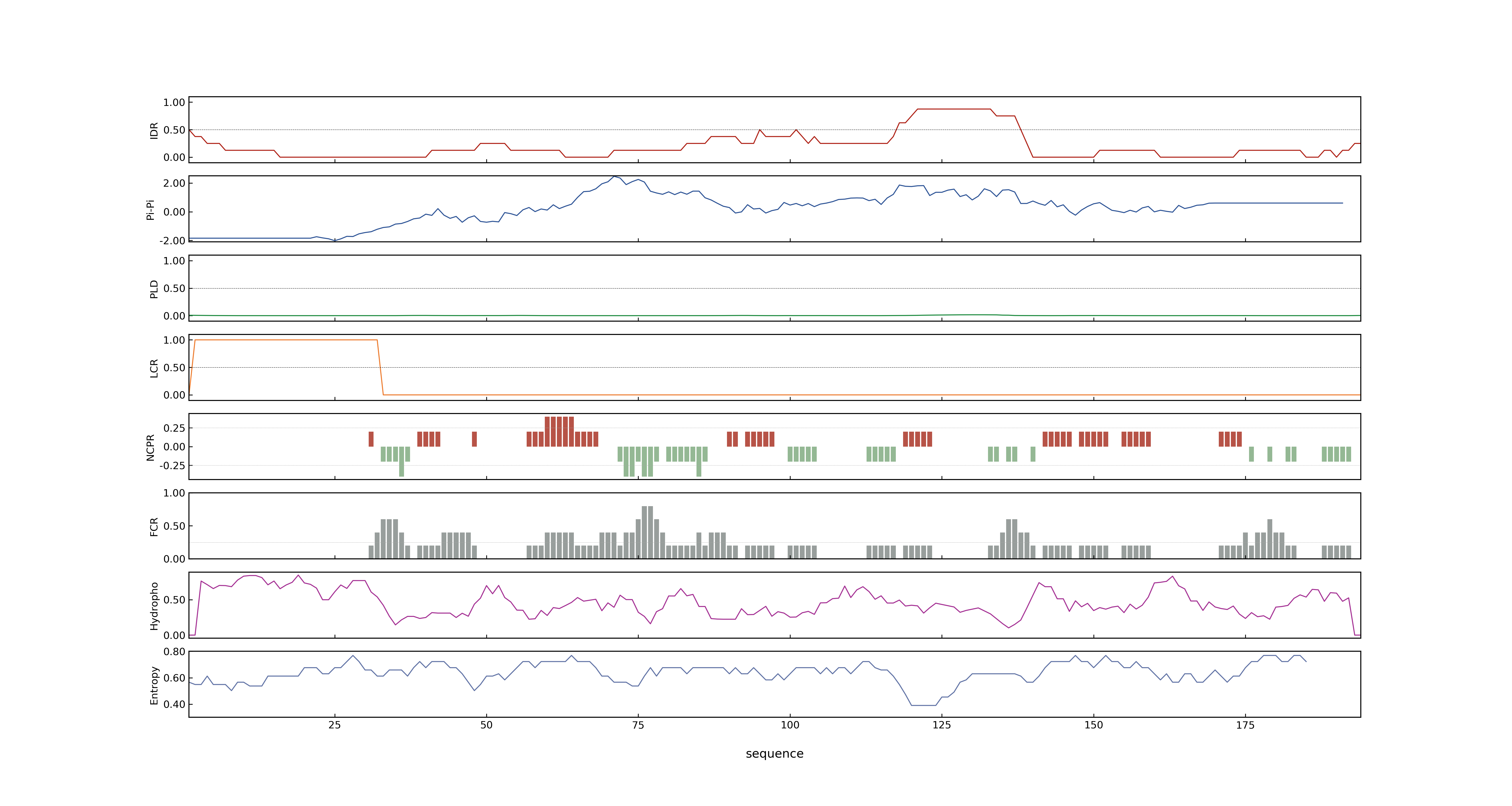1512x806 pixels.
Task: Click the tallest red NCPR bars near residue 62
Action: pyautogui.click(x=559, y=432)
